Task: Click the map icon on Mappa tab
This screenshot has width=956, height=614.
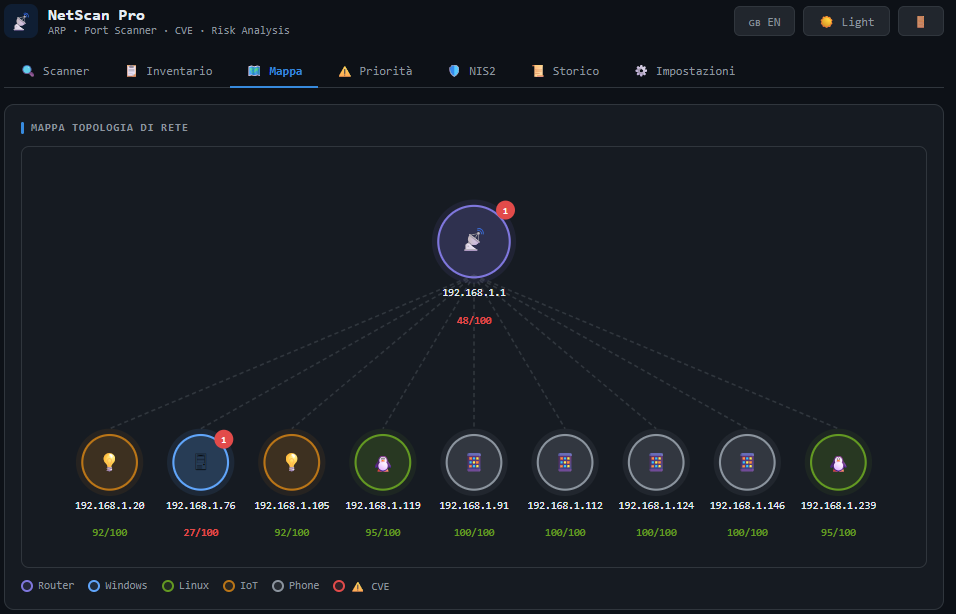Action: (254, 71)
